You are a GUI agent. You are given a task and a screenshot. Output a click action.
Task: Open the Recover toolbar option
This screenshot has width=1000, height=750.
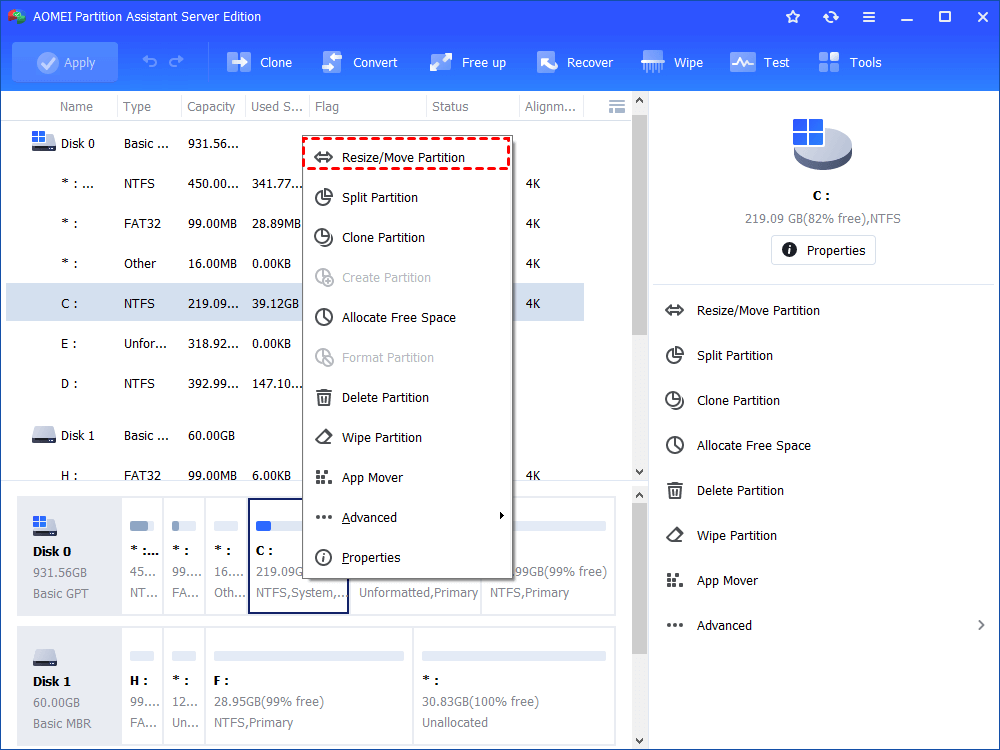575,62
